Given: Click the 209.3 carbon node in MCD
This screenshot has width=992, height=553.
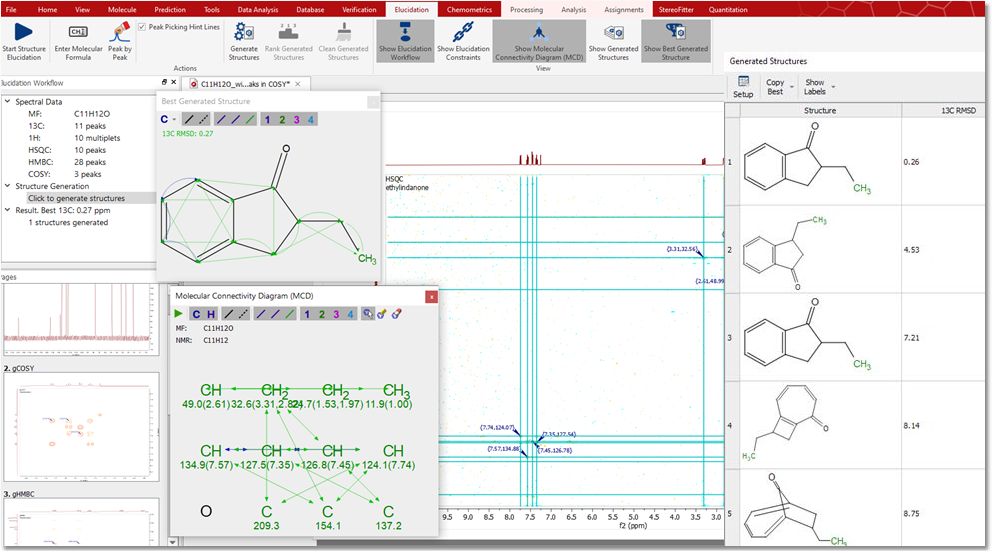Looking at the screenshot, I should point(266,518).
